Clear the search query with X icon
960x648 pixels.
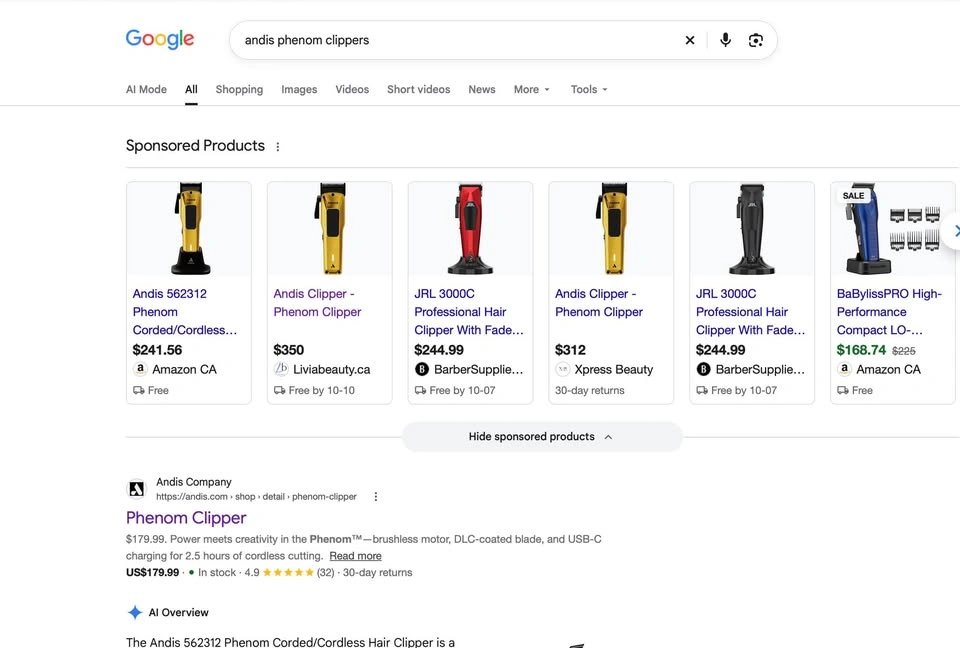(690, 40)
